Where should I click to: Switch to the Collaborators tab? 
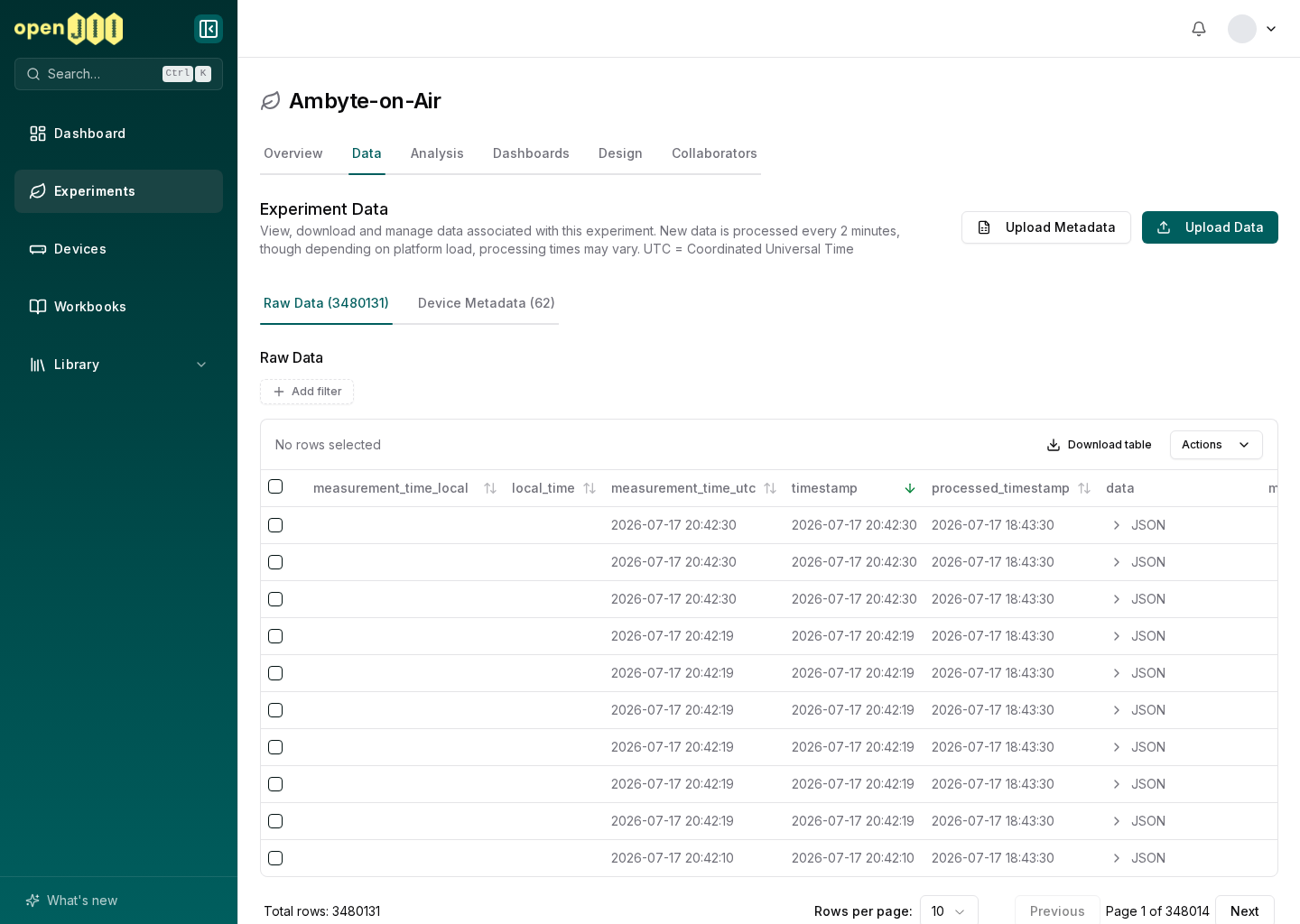[714, 153]
